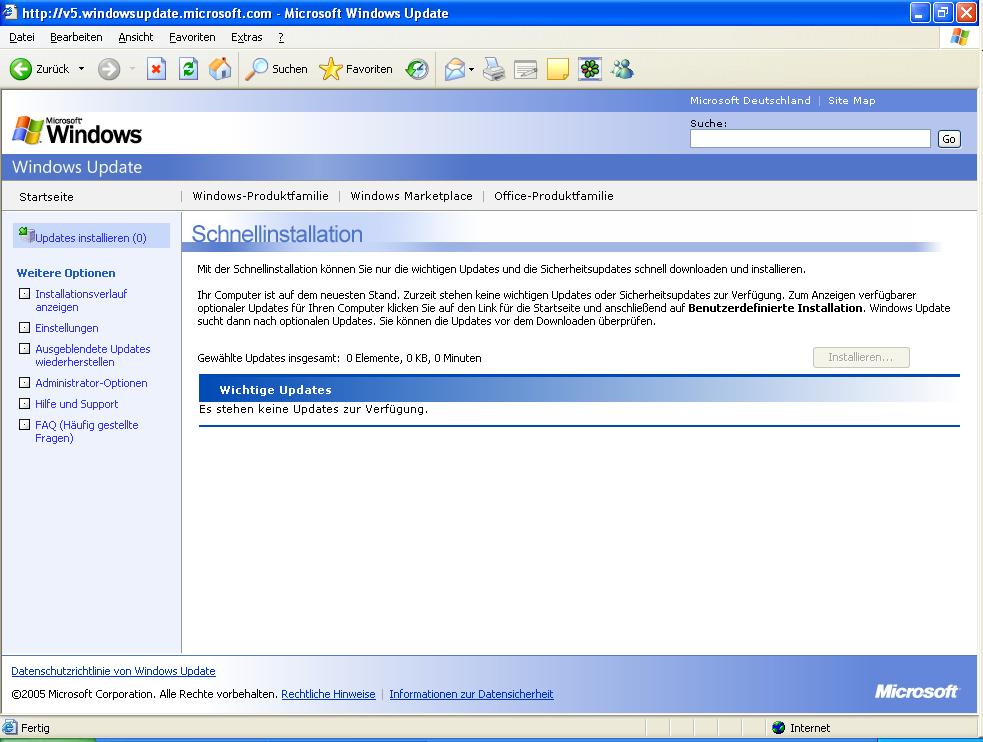Stop page loading with red X icon
Image resolution: width=983 pixels, height=742 pixels.
(156, 69)
